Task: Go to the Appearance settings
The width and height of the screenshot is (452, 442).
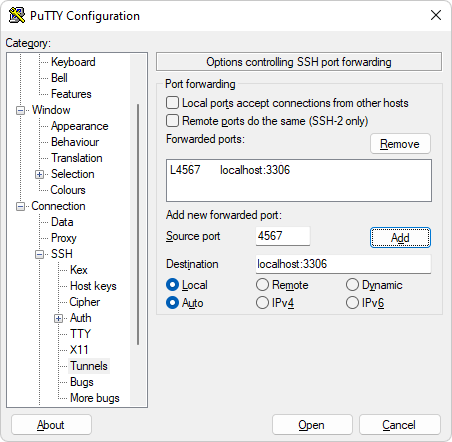Action: pos(80,126)
